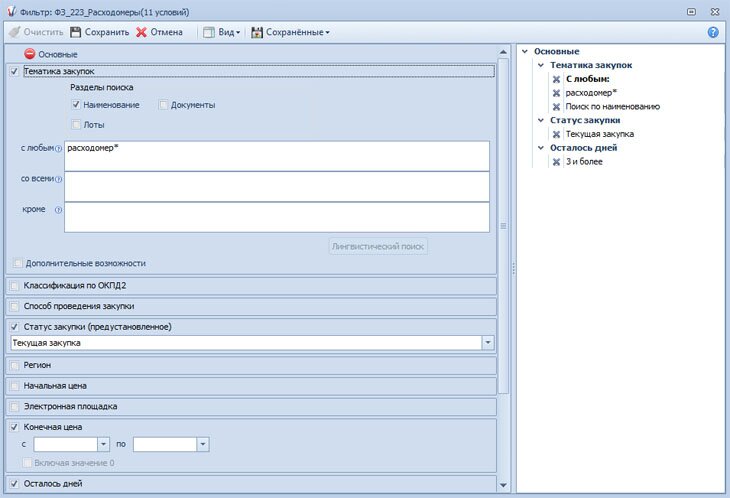The height and width of the screenshot is (498, 730).
Task: Click the Save (Сохранить) disk icon
Action: coord(76,32)
